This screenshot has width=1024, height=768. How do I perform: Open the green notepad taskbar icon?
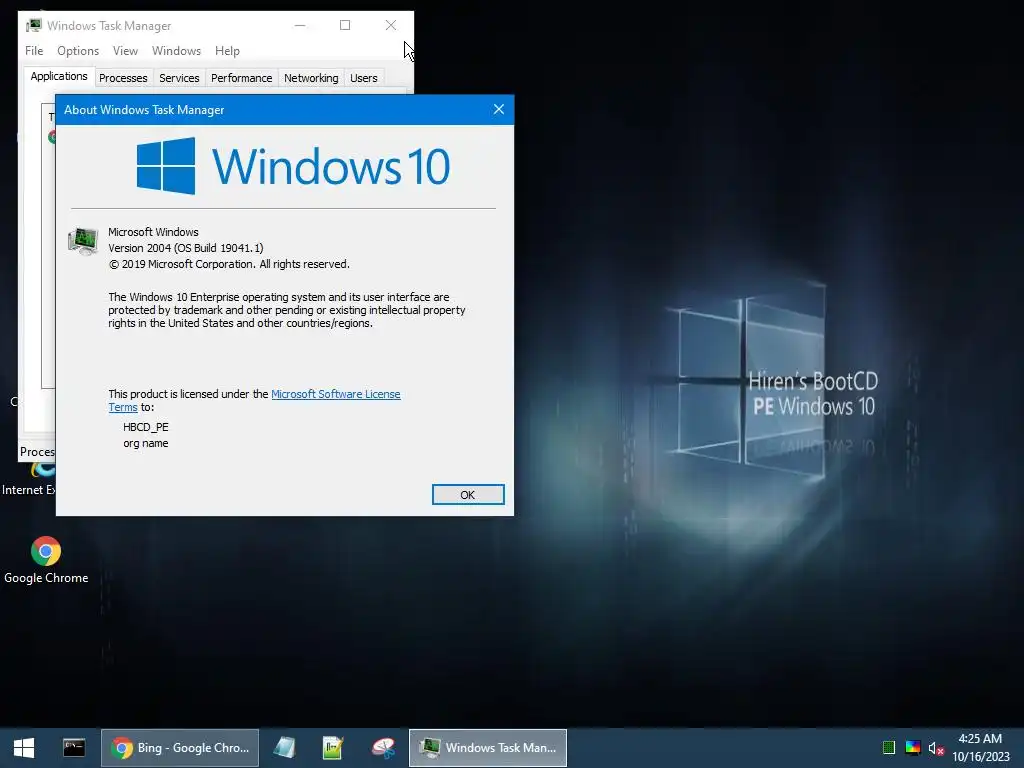coord(333,748)
